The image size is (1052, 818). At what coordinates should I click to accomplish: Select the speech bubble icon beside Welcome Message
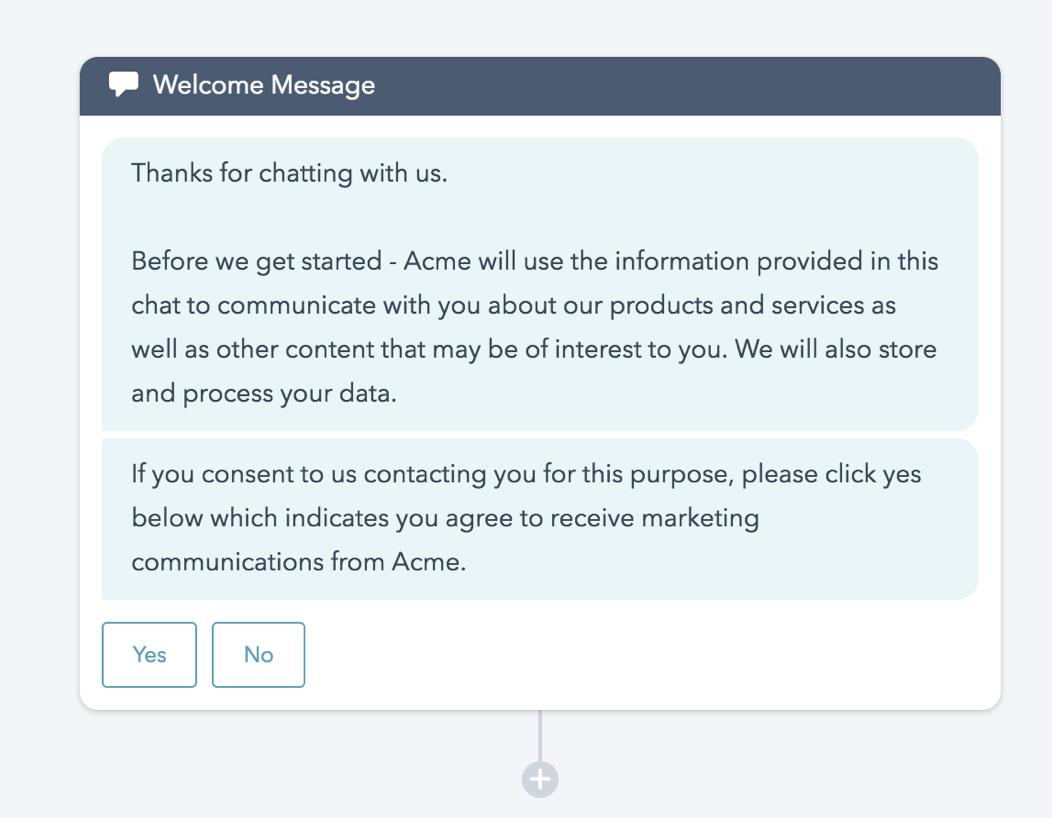point(123,84)
